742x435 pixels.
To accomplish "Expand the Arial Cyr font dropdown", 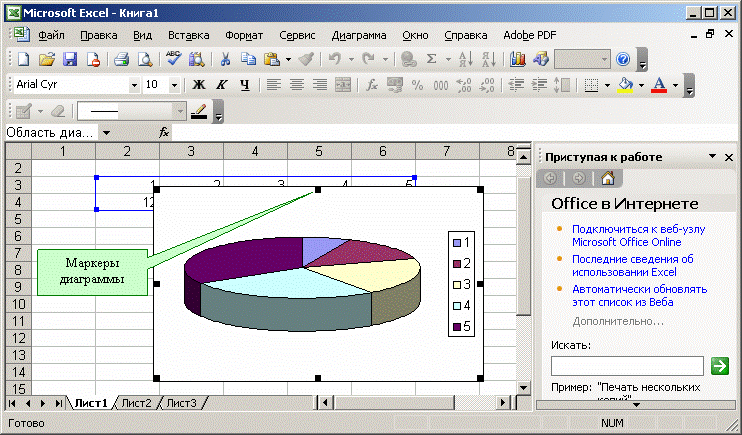I will [132, 85].
